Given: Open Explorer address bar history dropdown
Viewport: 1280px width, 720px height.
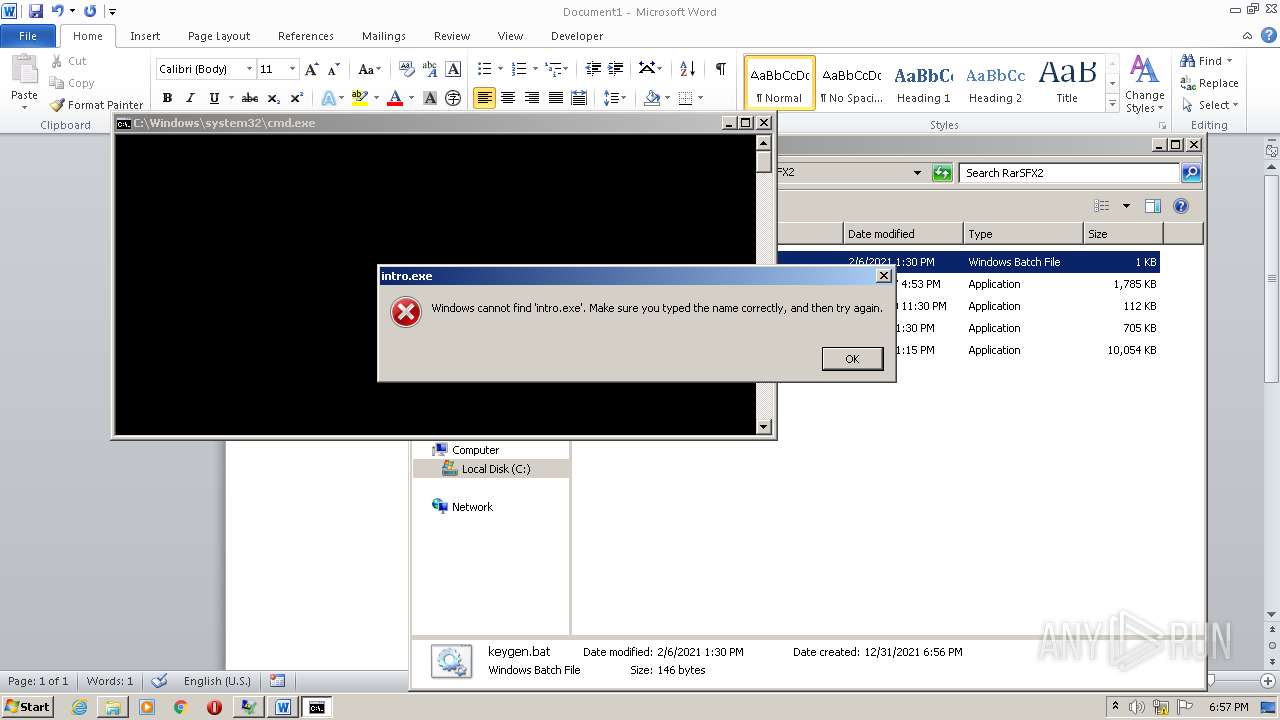Looking at the screenshot, I should point(917,173).
